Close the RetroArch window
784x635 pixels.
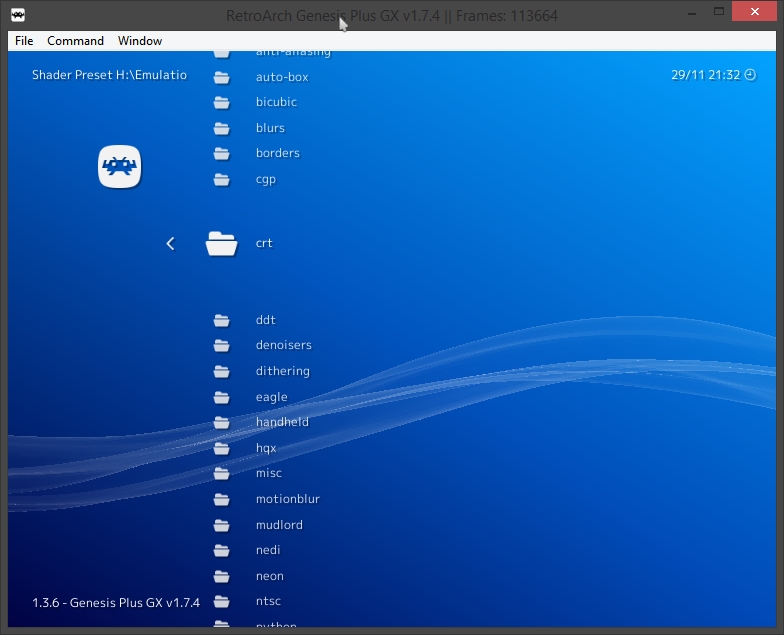754,12
